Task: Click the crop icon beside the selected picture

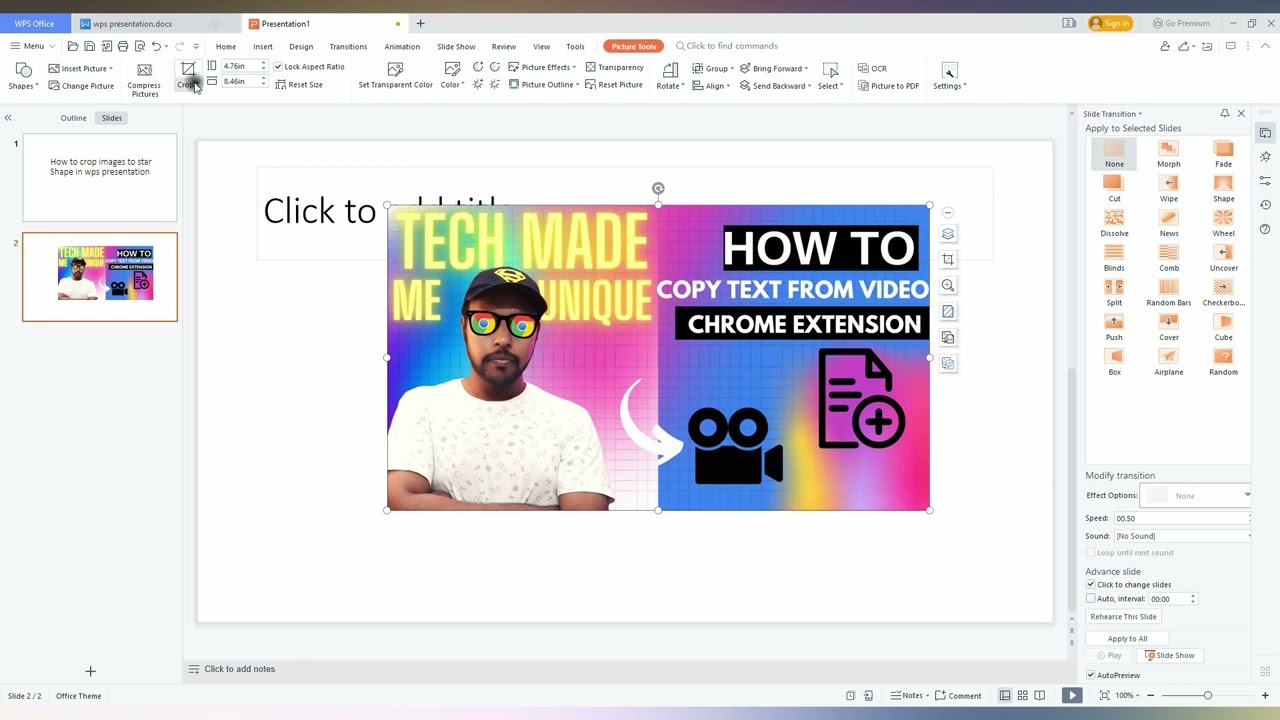Action: (x=948, y=259)
